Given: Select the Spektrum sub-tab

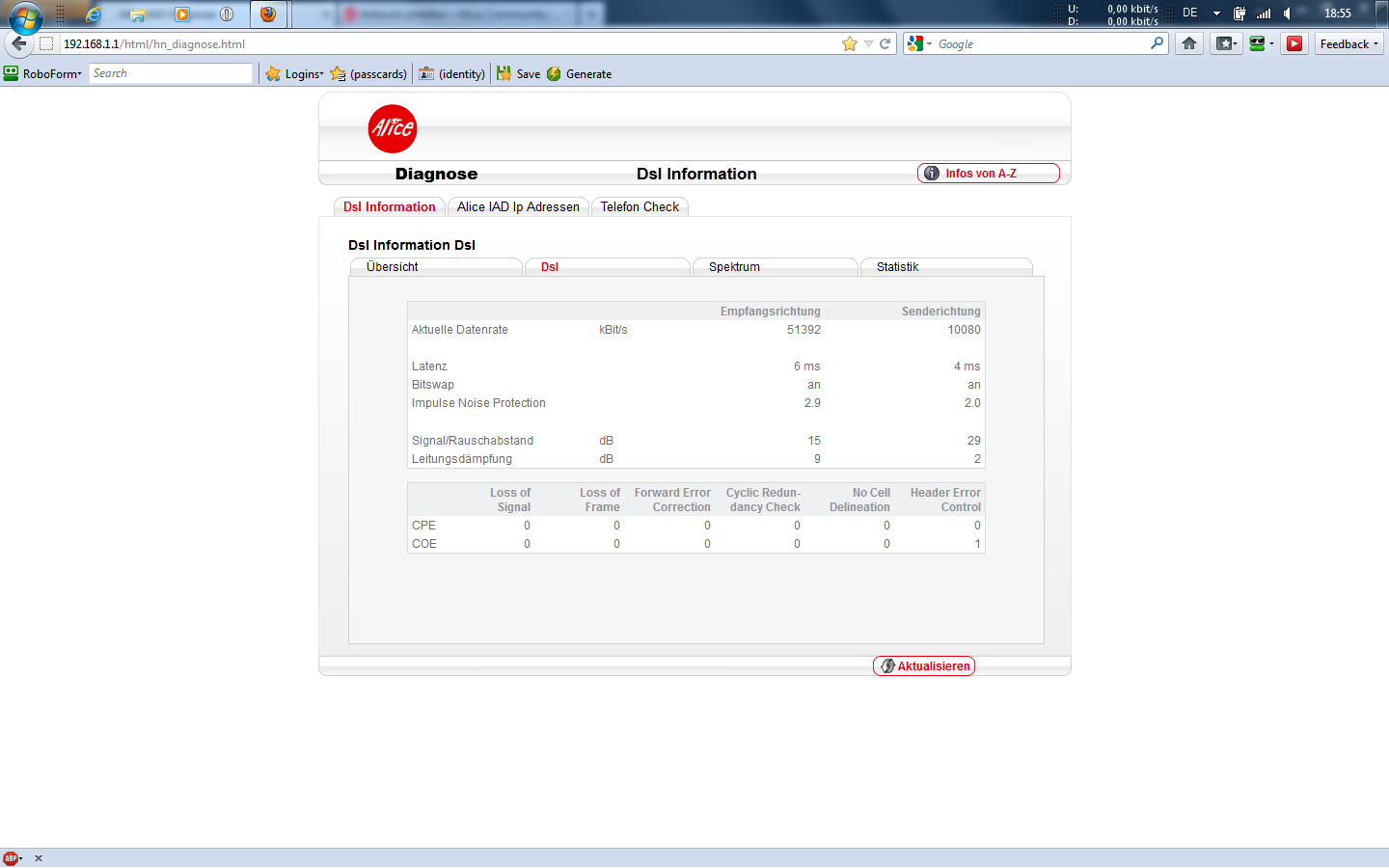Looking at the screenshot, I should [734, 267].
